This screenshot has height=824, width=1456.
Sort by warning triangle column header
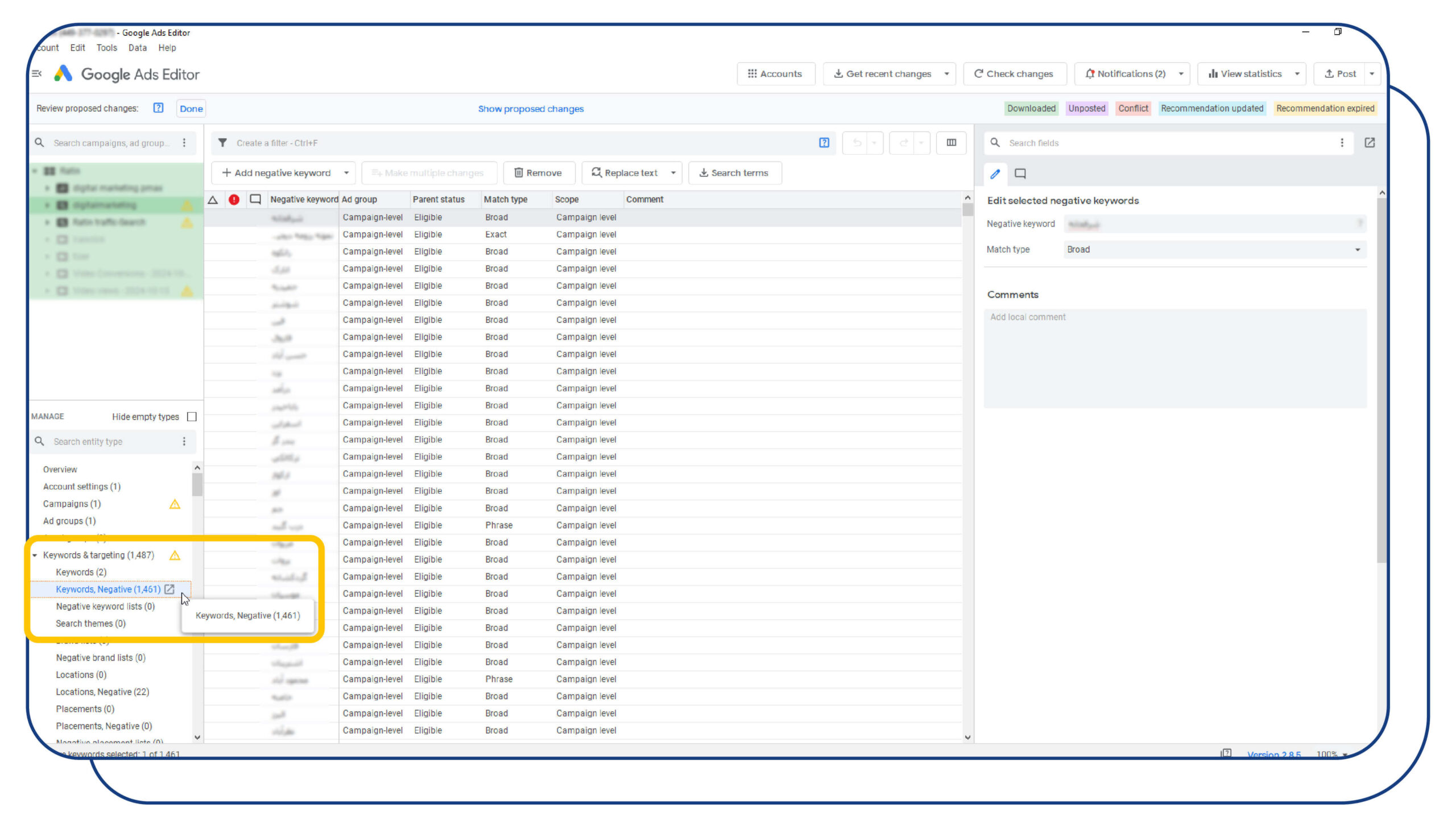[x=213, y=200]
